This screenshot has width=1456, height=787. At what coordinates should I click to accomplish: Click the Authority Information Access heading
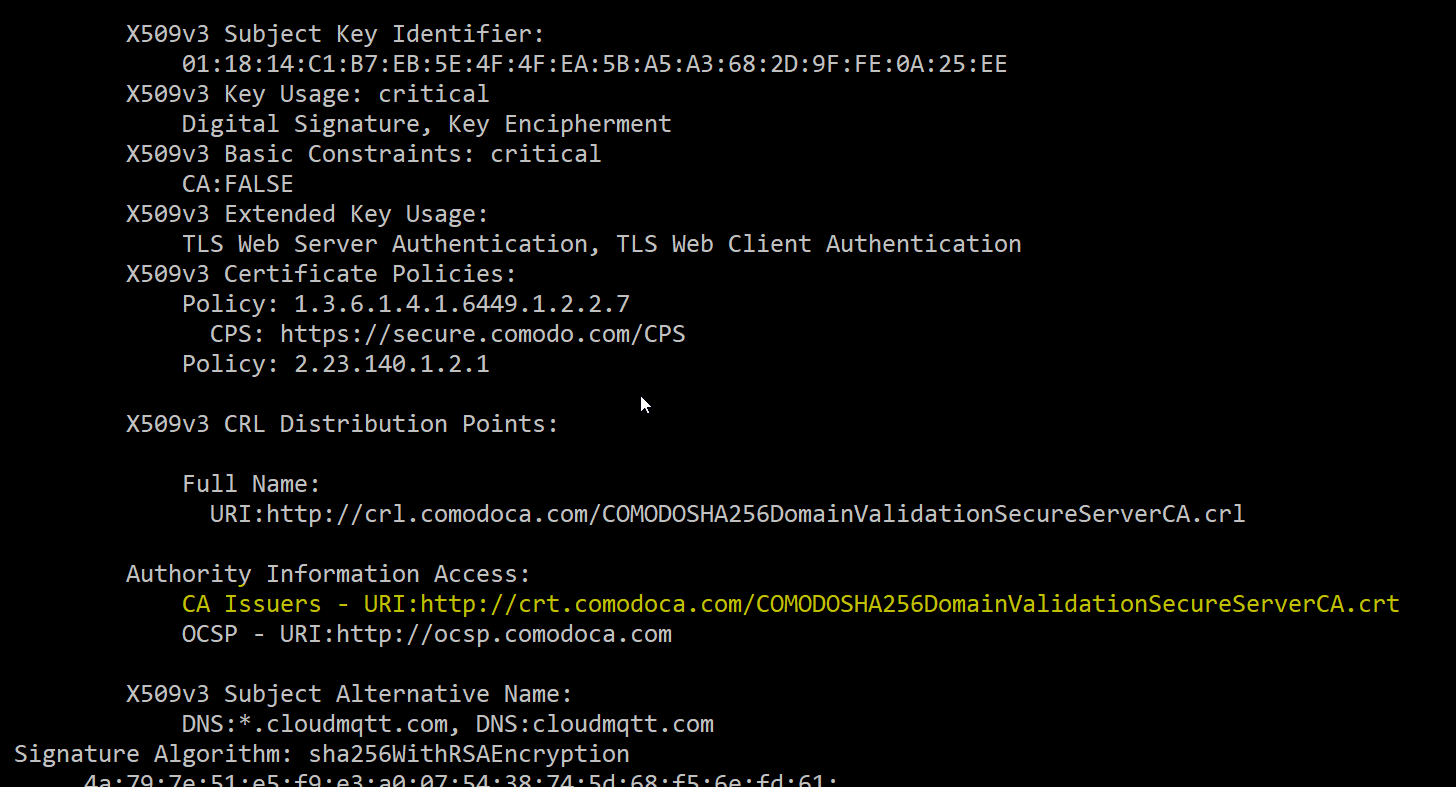coord(328,575)
